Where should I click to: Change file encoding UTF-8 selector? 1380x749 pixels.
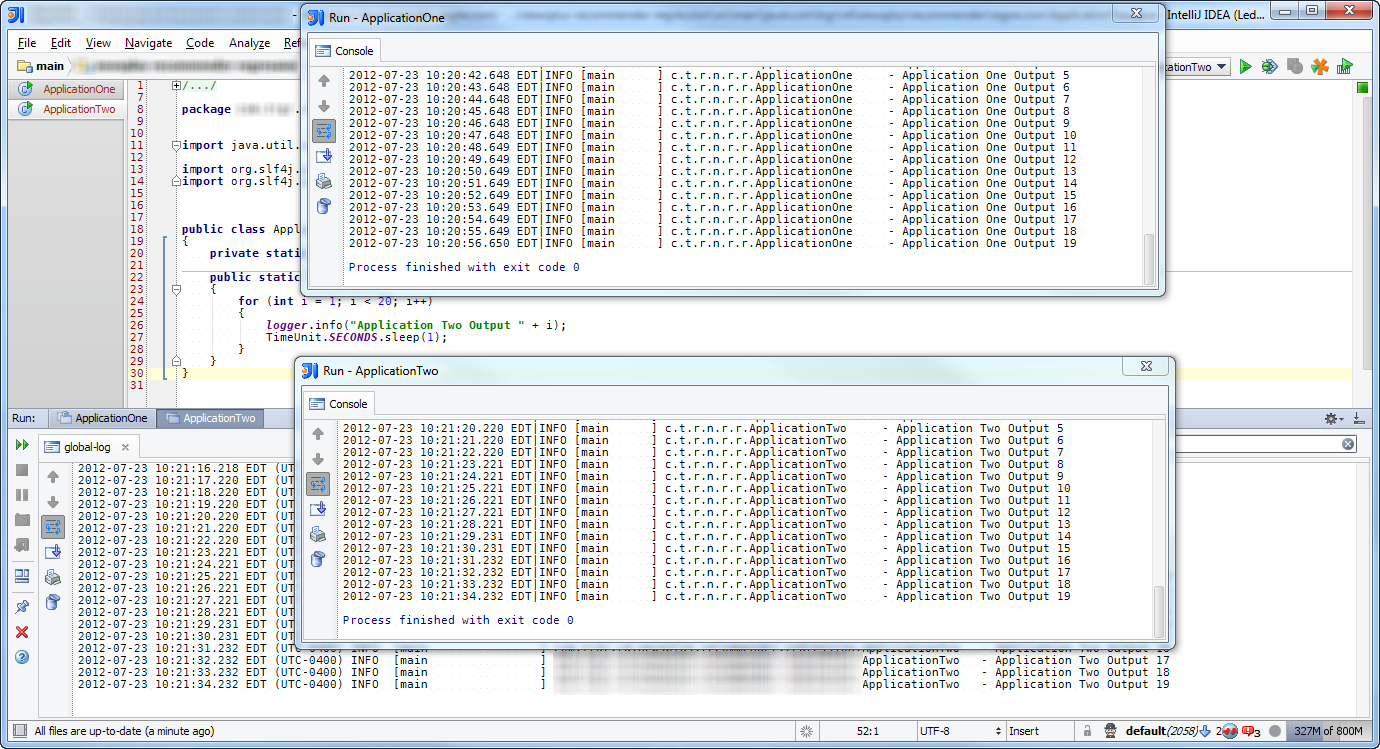click(x=960, y=731)
